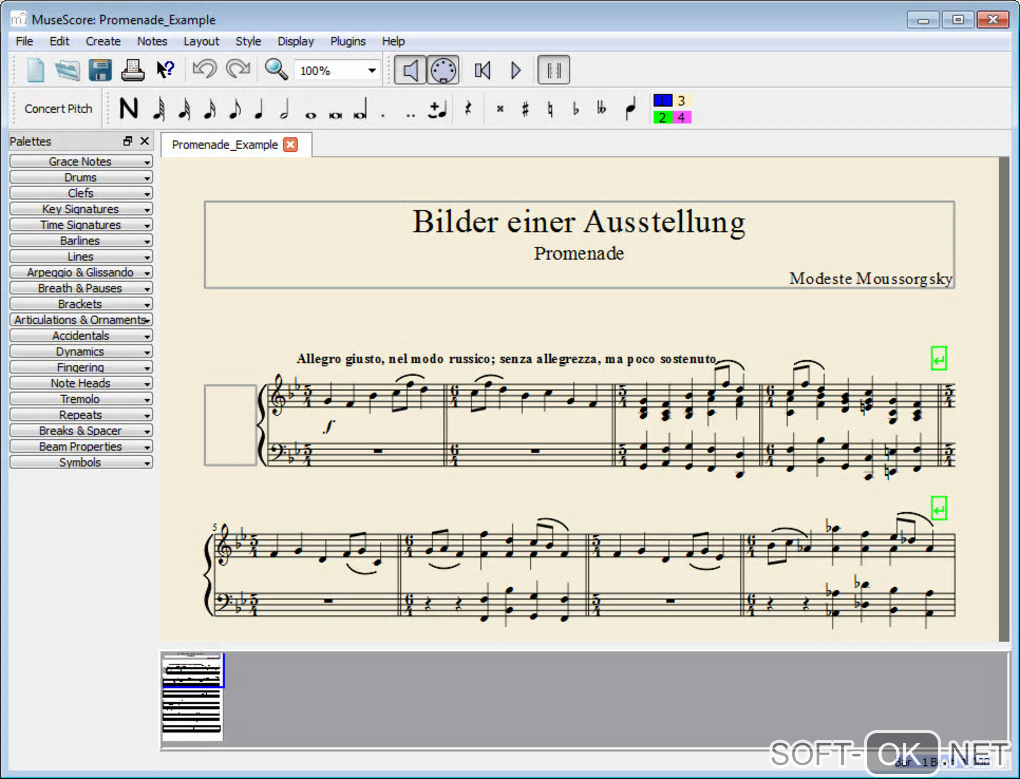Flip the note stem direction
Viewport: 1020px width, 779px height.
pyautogui.click(x=630, y=109)
